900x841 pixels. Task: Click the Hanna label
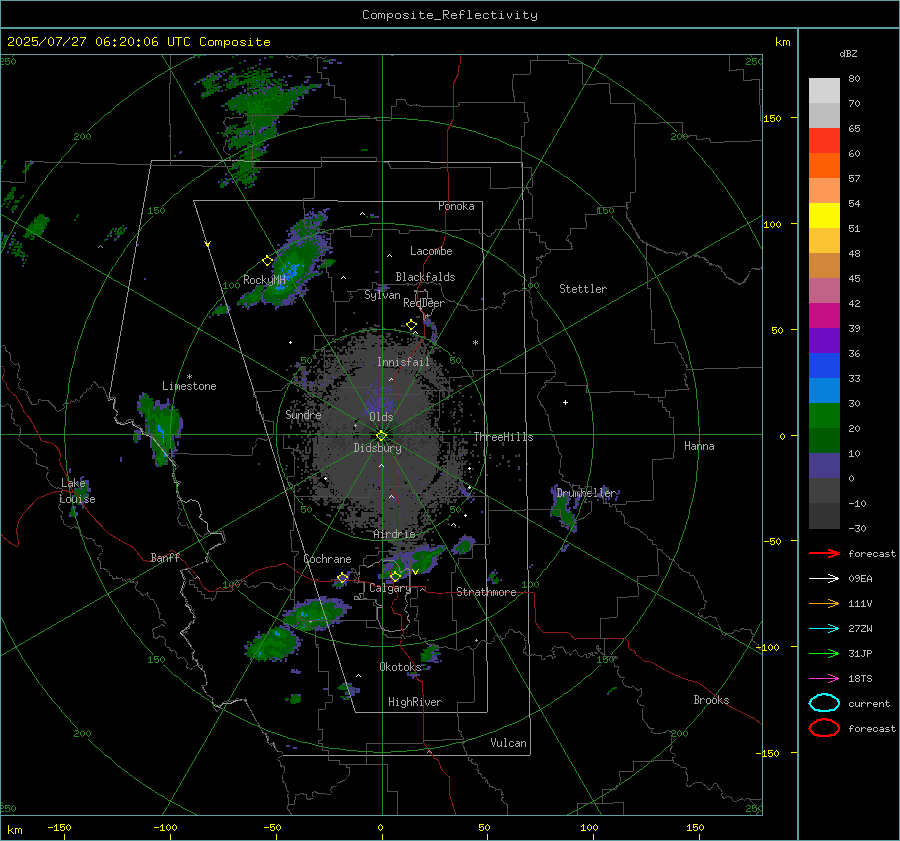(x=699, y=446)
